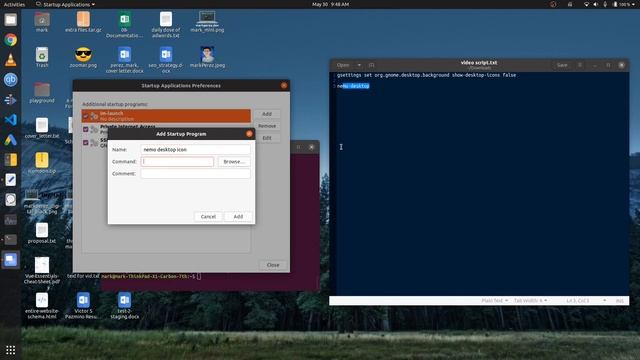Expand Open recent files arrow in editor
The image size is (640, 360).
tap(359, 65)
